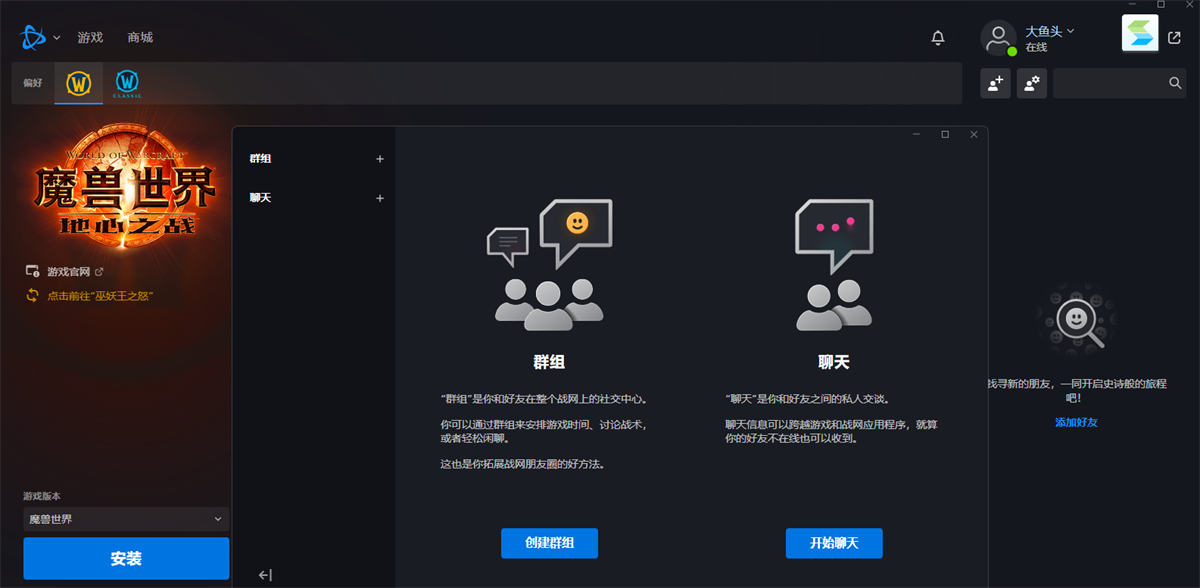
Task: Go to the 商城 menu tab
Action: click(x=140, y=38)
